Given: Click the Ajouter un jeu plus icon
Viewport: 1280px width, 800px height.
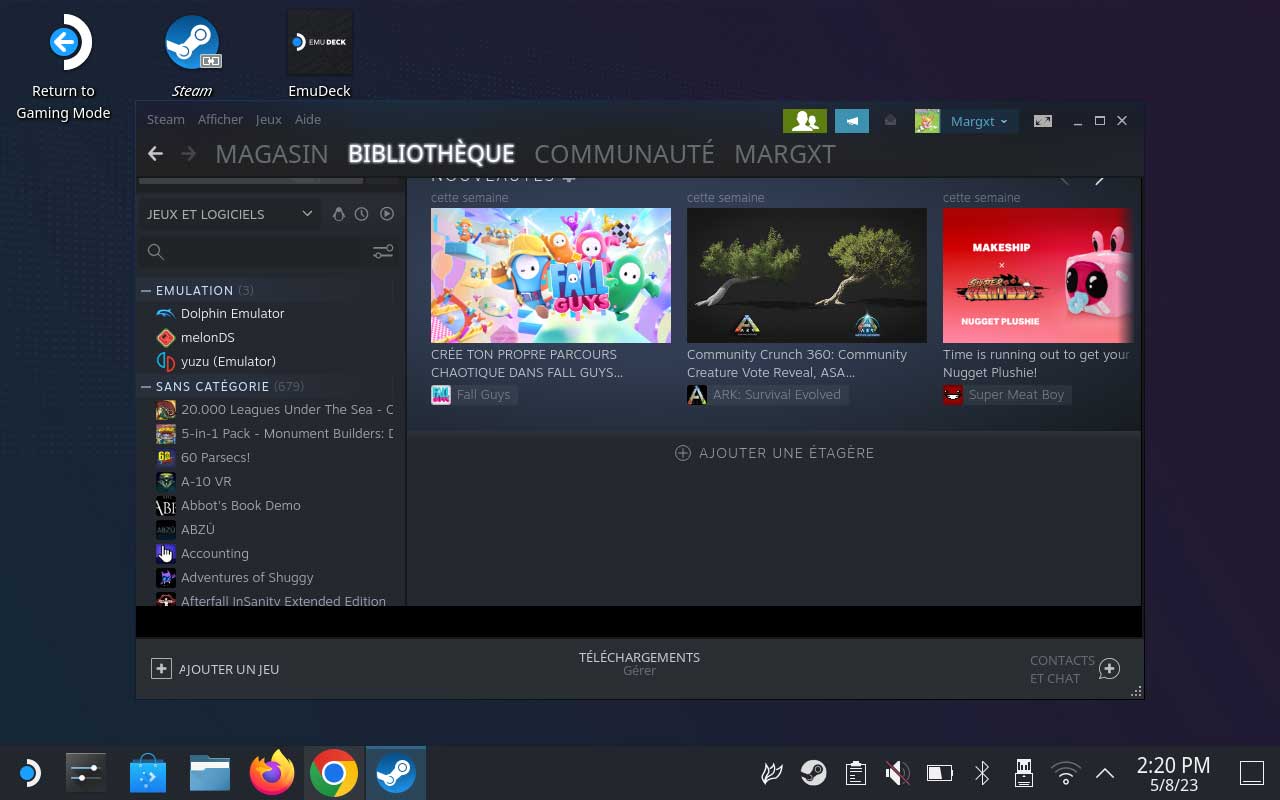Looking at the screenshot, I should tap(161, 669).
